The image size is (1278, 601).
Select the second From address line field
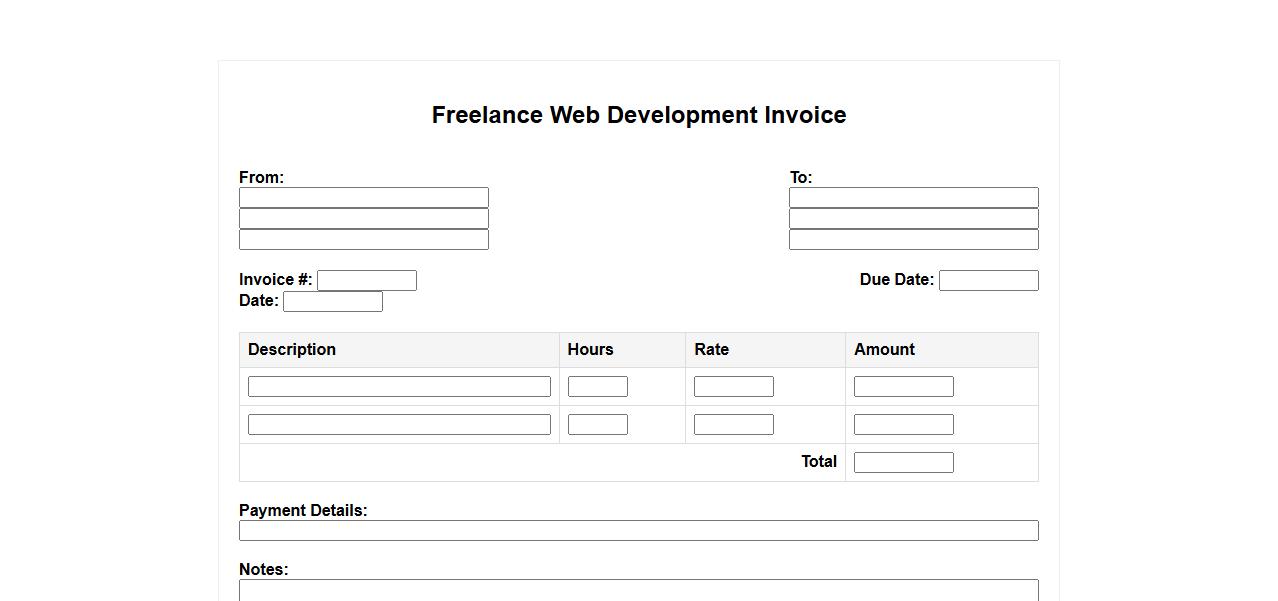(363, 219)
